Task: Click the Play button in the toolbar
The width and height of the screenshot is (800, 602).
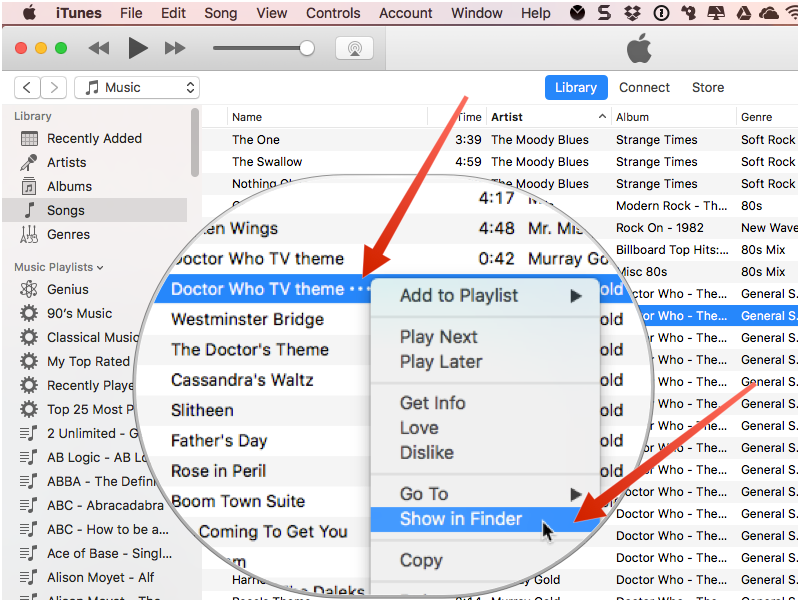Action: (x=138, y=48)
